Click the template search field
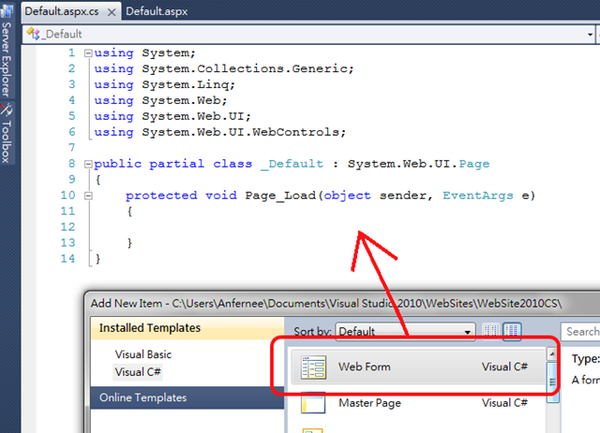 (x=580, y=331)
